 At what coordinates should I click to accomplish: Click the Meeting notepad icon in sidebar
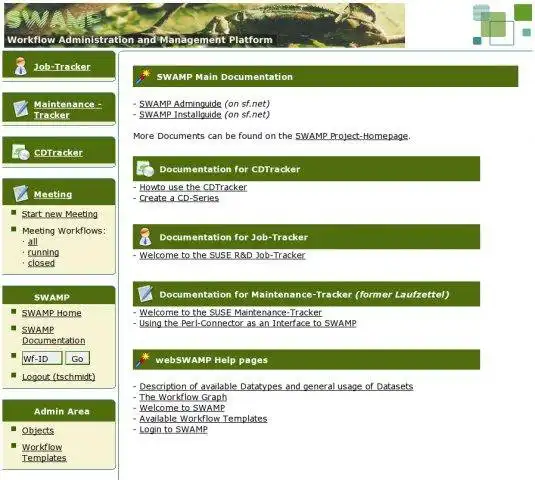[x=20, y=193]
